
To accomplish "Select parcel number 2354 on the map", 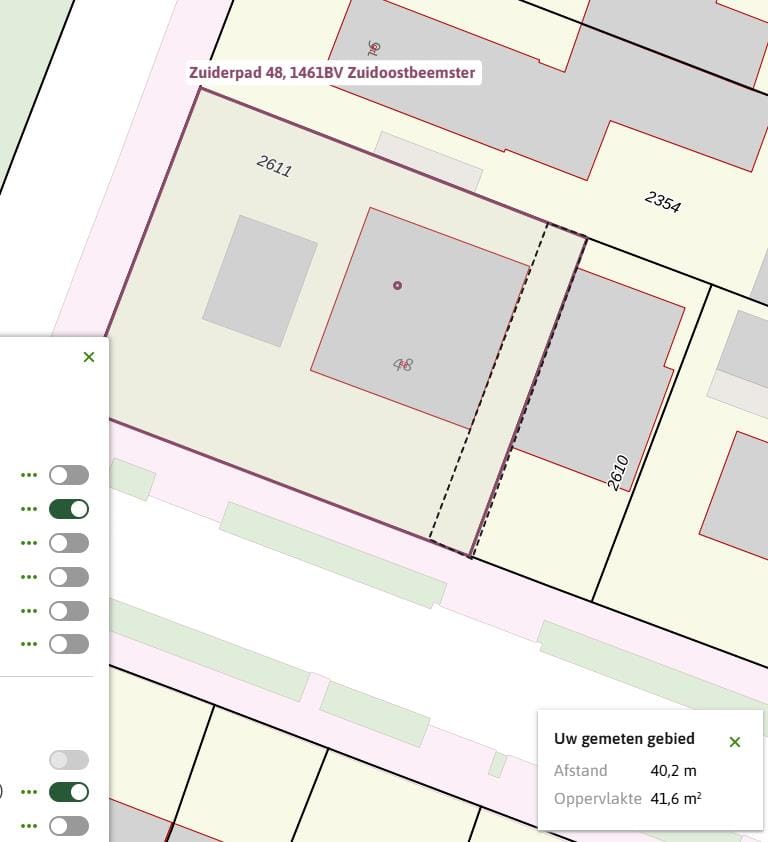I will click(x=662, y=201).
